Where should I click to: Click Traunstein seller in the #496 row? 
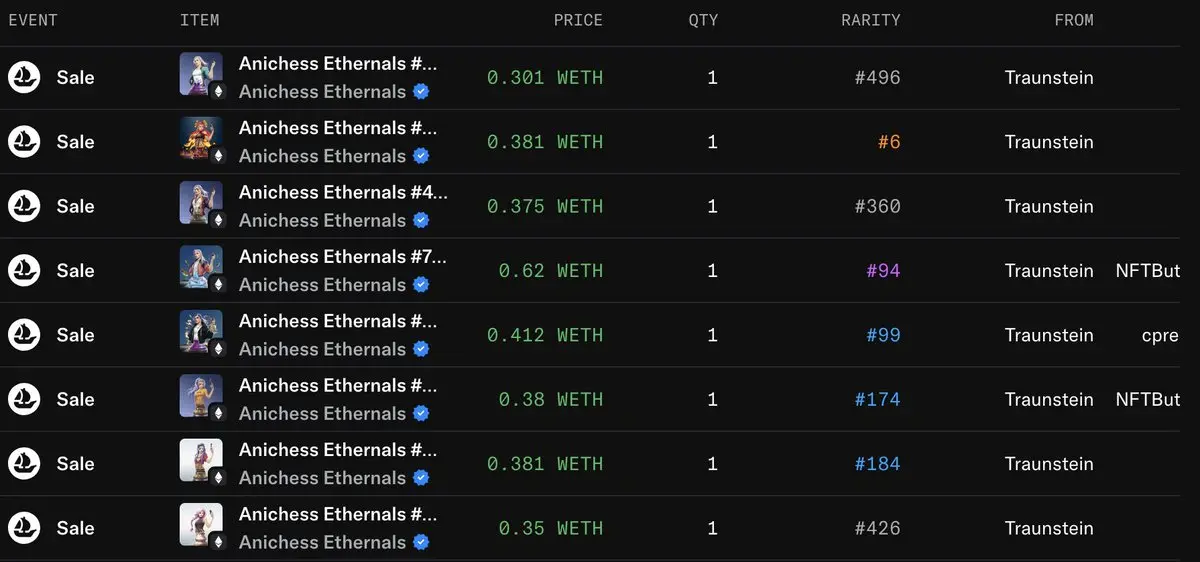1049,78
